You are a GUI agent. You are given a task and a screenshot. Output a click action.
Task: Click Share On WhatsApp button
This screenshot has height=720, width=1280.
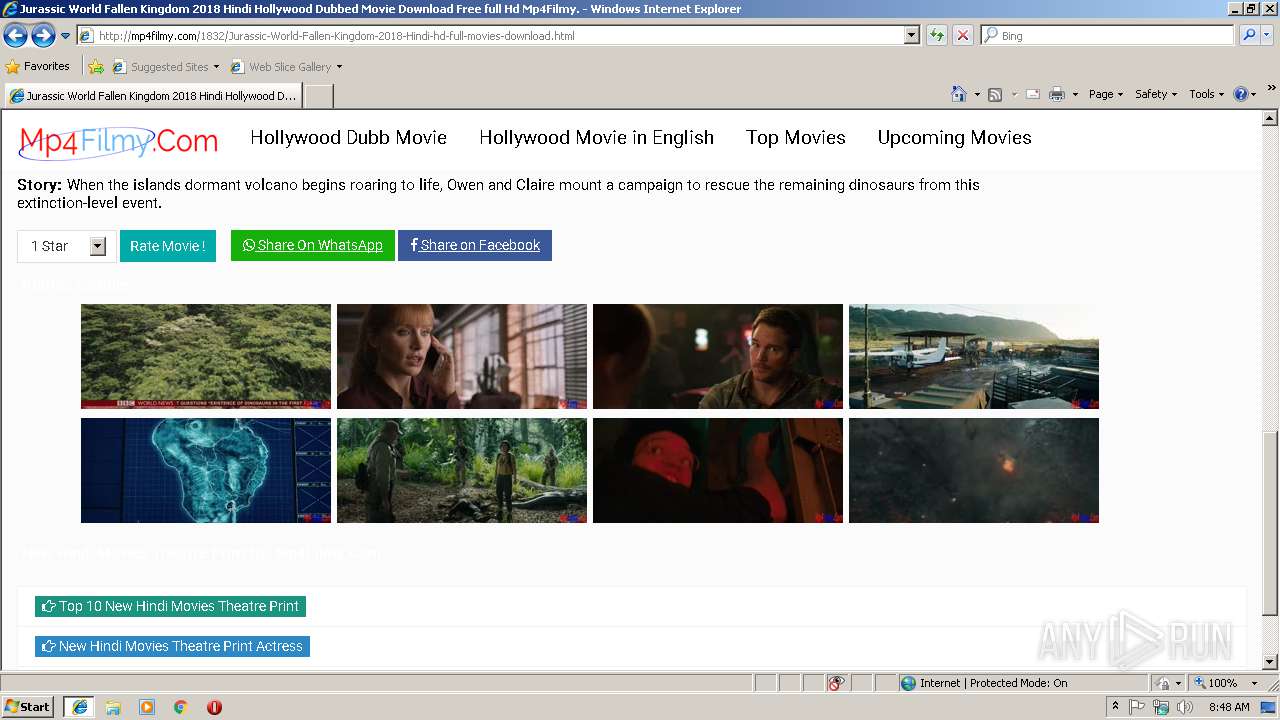click(313, 245)
